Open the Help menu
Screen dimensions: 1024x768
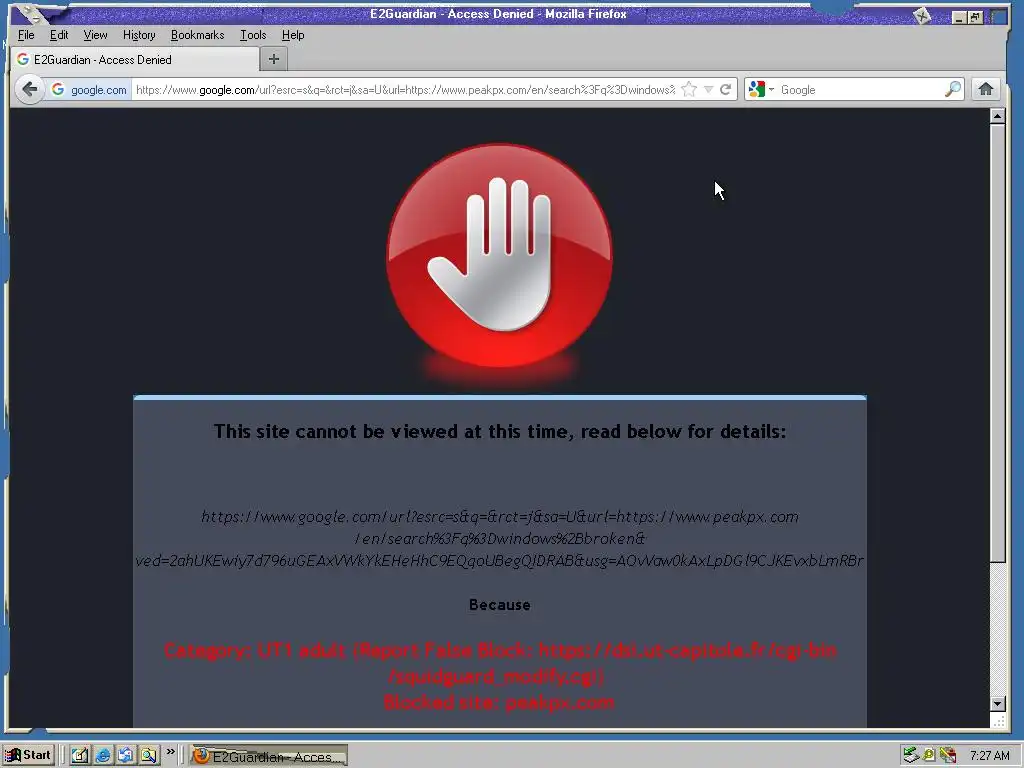(293, 35)
